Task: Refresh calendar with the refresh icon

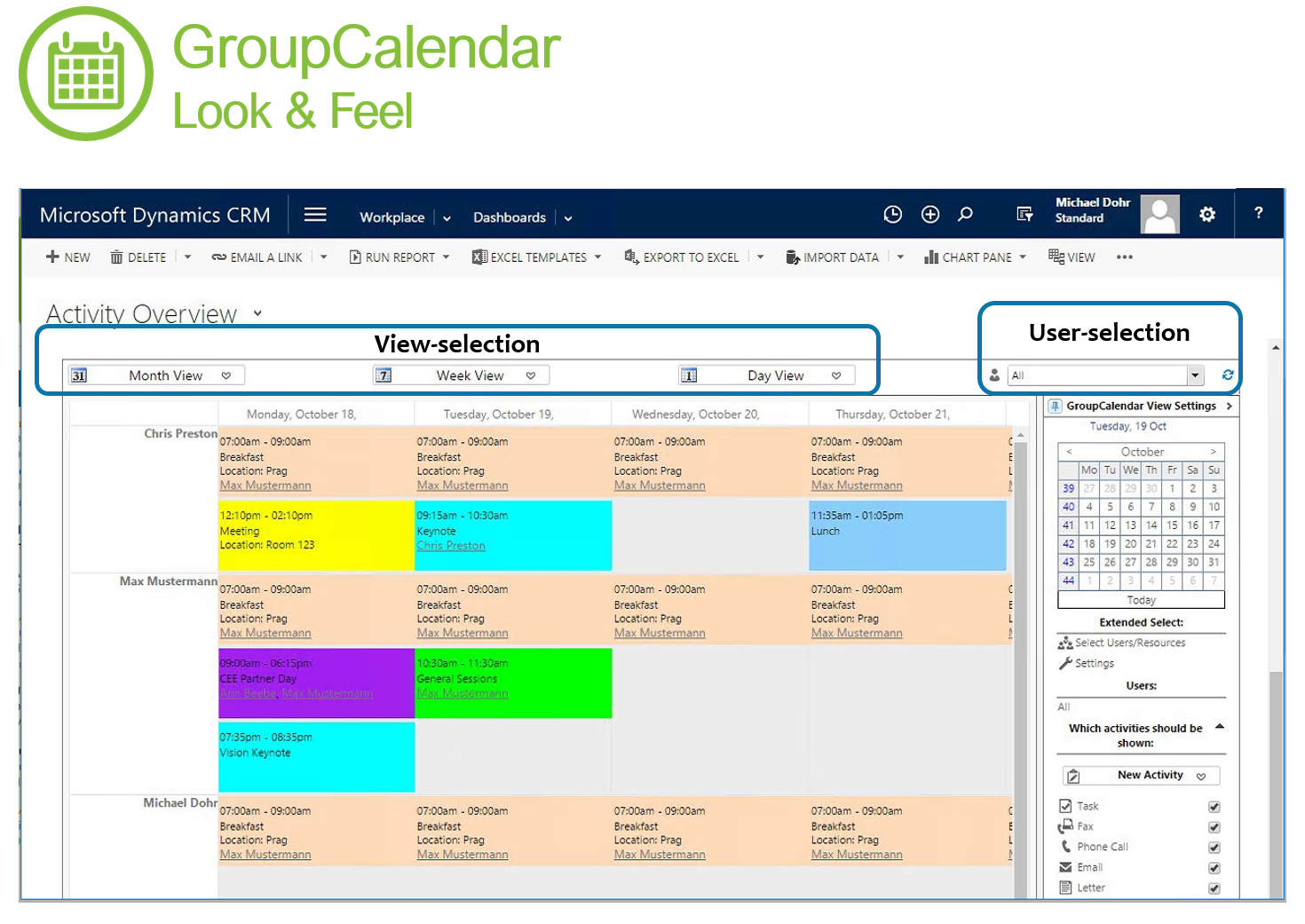Action: (x=1228, y=375)
